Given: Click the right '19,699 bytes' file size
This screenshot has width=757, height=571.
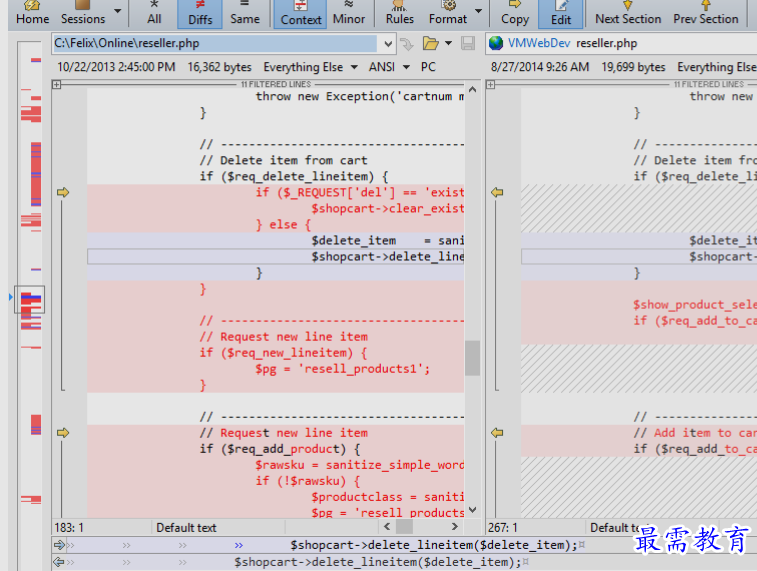Looking at the screenshot, I should tap(633, 67).
